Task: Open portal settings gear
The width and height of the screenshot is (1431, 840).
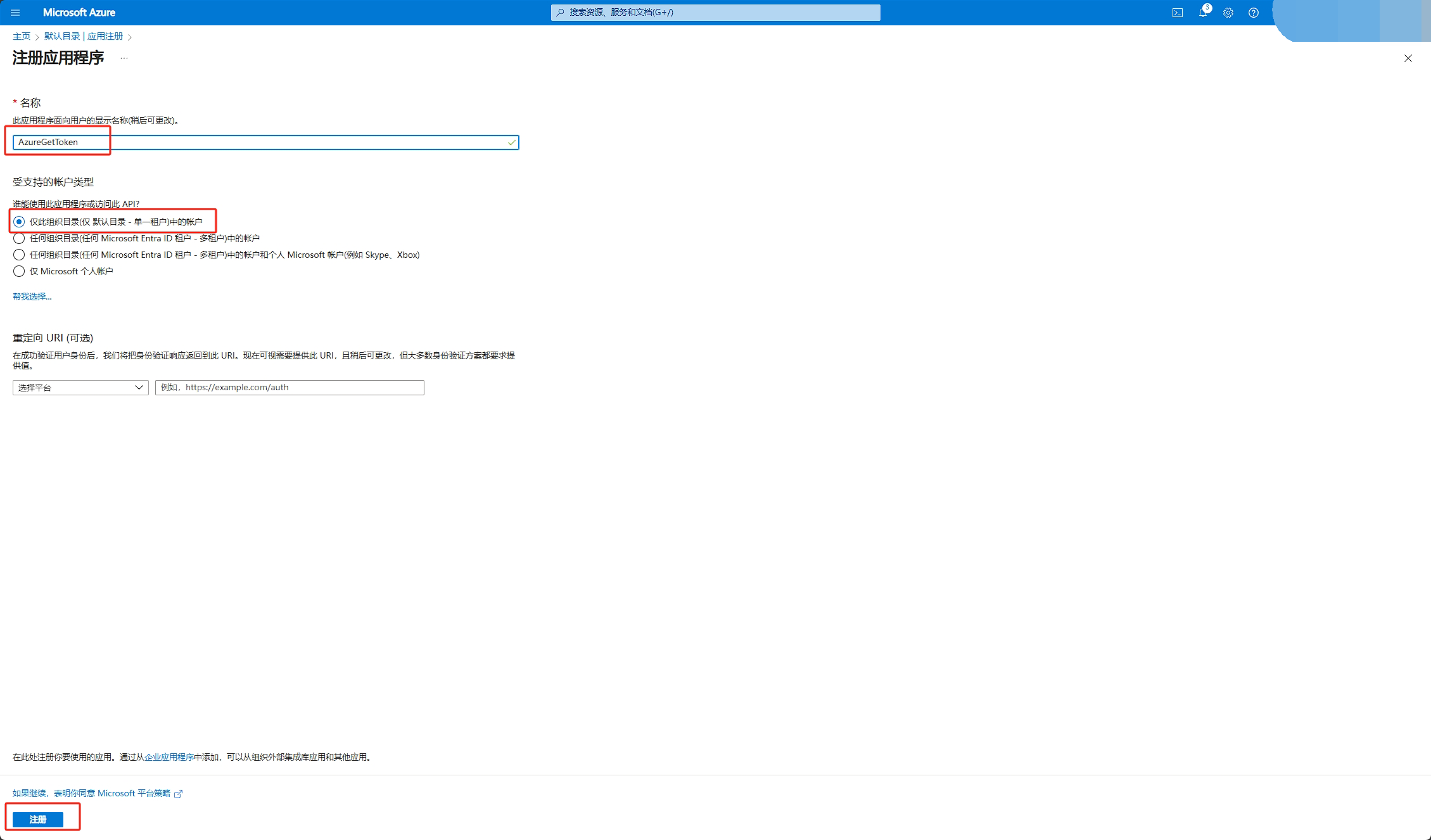Action: (1228, 13)
